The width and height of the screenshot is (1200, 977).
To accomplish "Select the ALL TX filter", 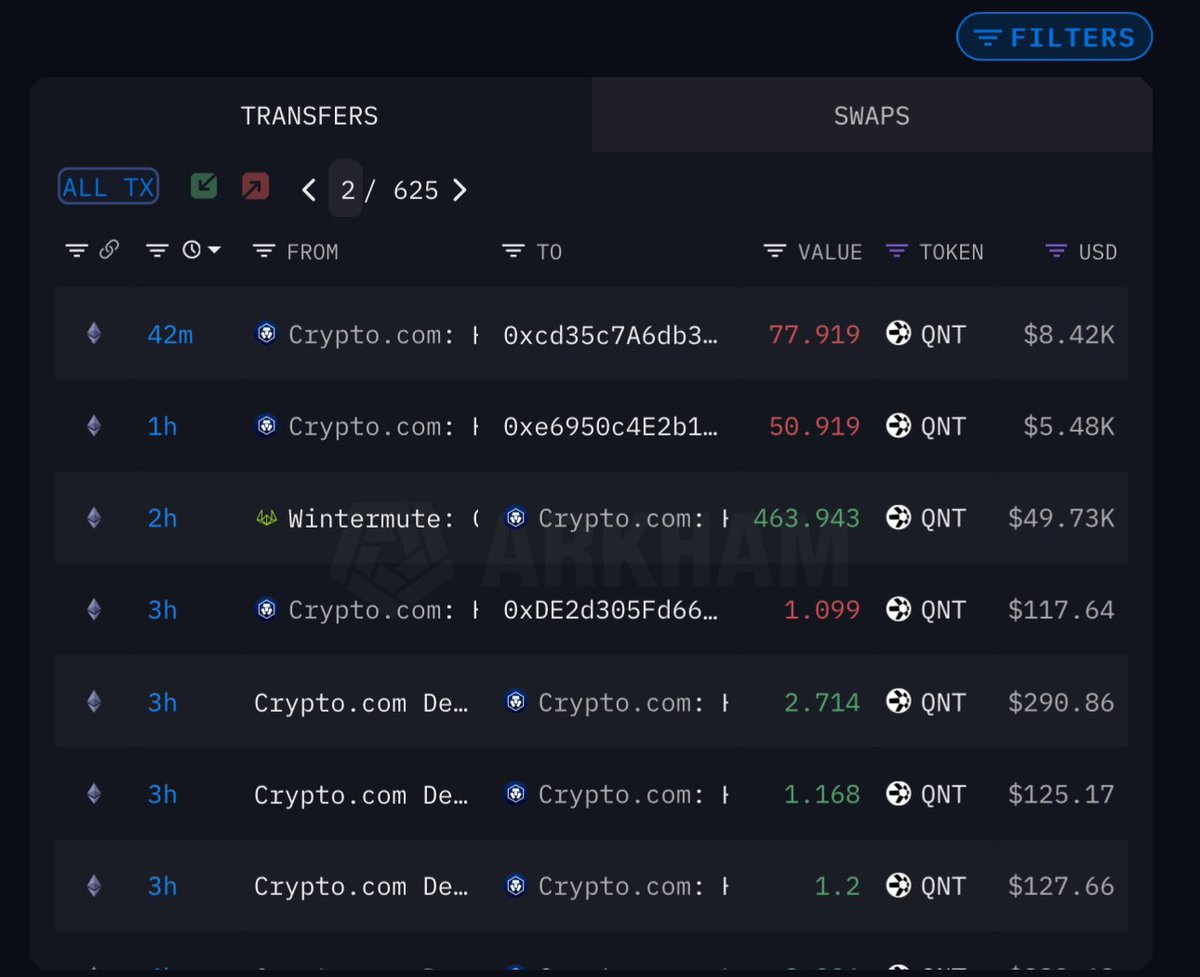I will coord(108,187).
